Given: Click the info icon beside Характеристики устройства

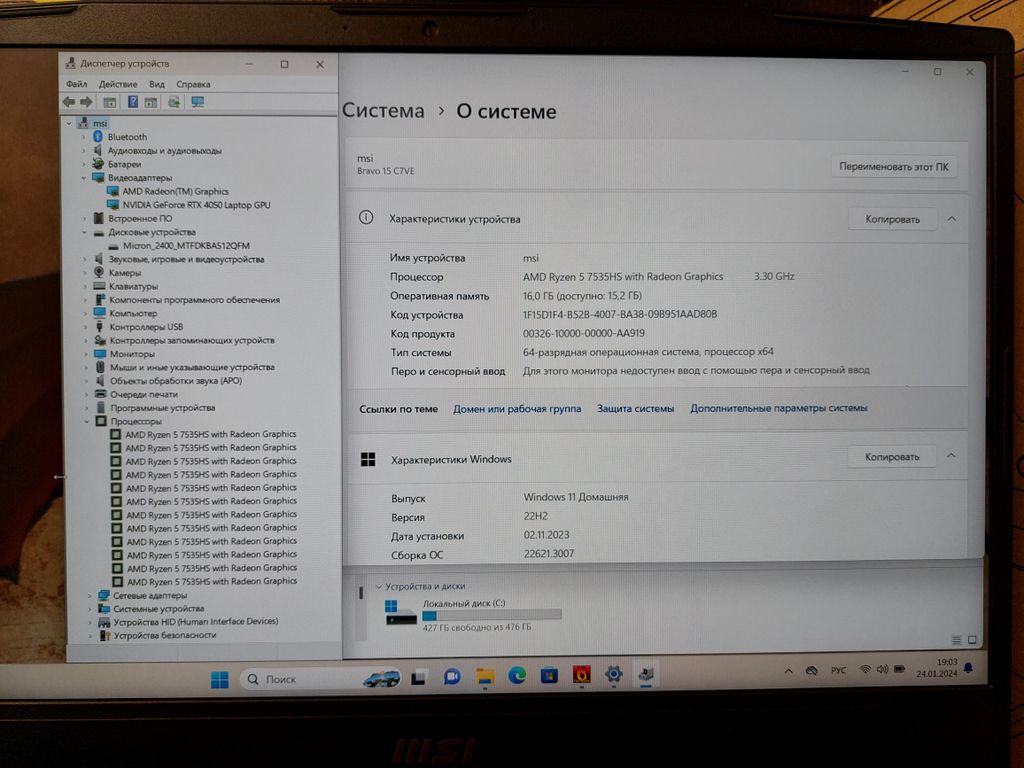Looking at the screenshot, I should click(366, 217).
